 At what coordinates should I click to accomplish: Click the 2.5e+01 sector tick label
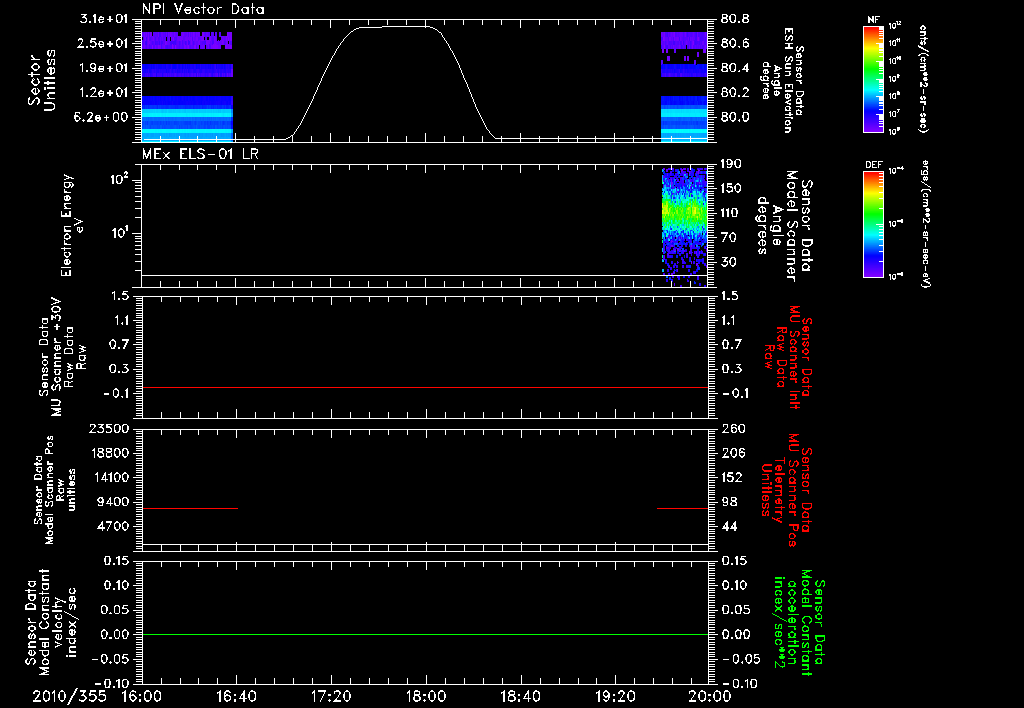[103, 43]
